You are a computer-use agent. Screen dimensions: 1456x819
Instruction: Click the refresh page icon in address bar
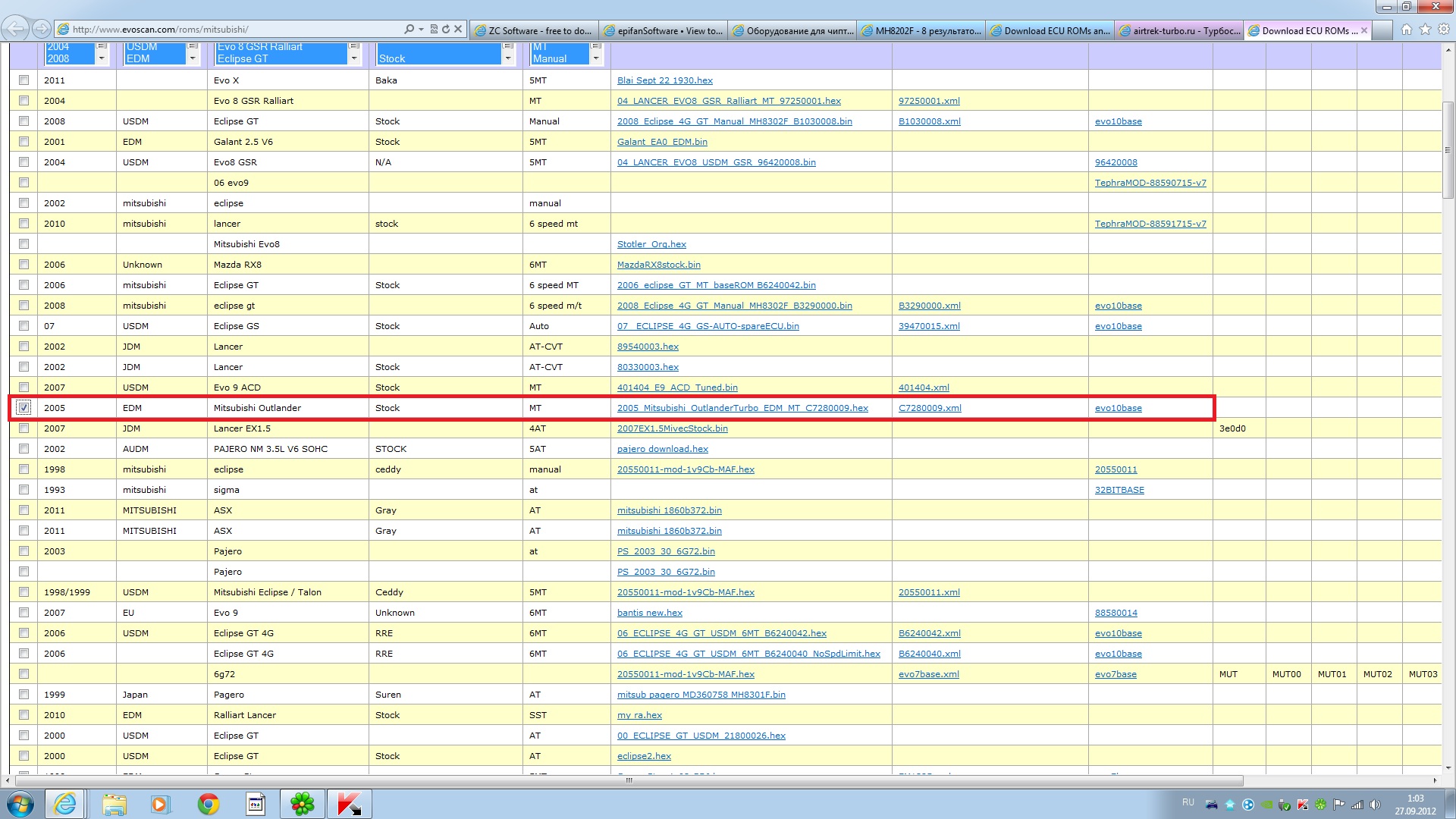coord(446,30)
